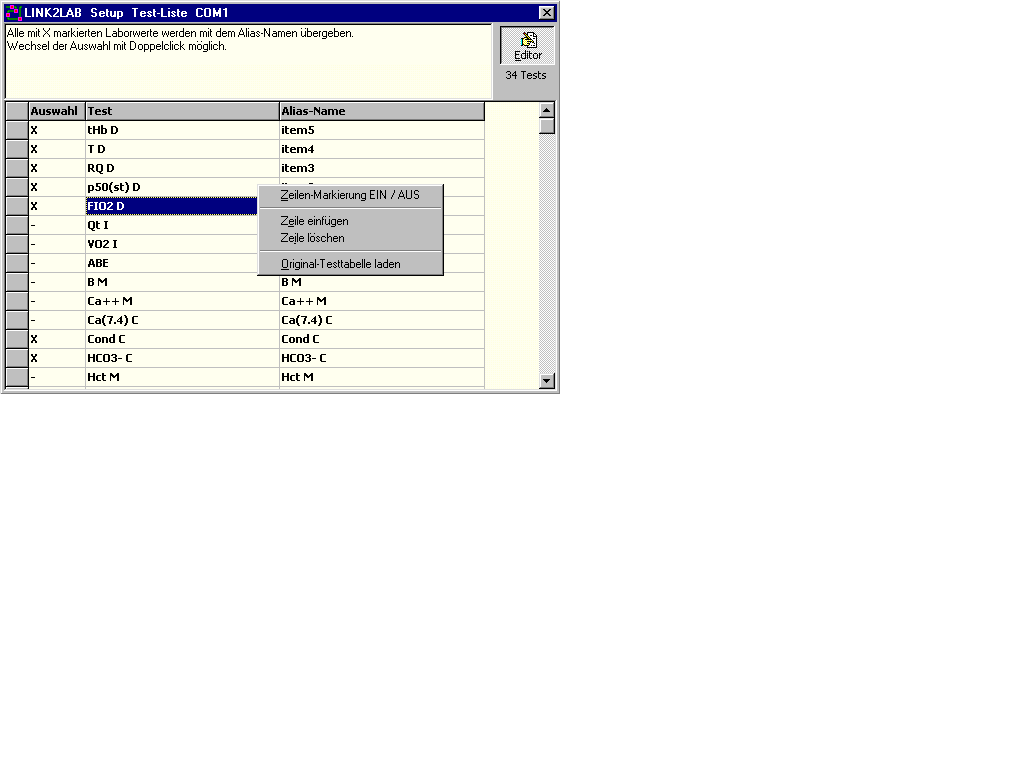This screenshot has height=768, width=1024.
Task: Click scrollbar up arrow of test list
Action: 547,110
